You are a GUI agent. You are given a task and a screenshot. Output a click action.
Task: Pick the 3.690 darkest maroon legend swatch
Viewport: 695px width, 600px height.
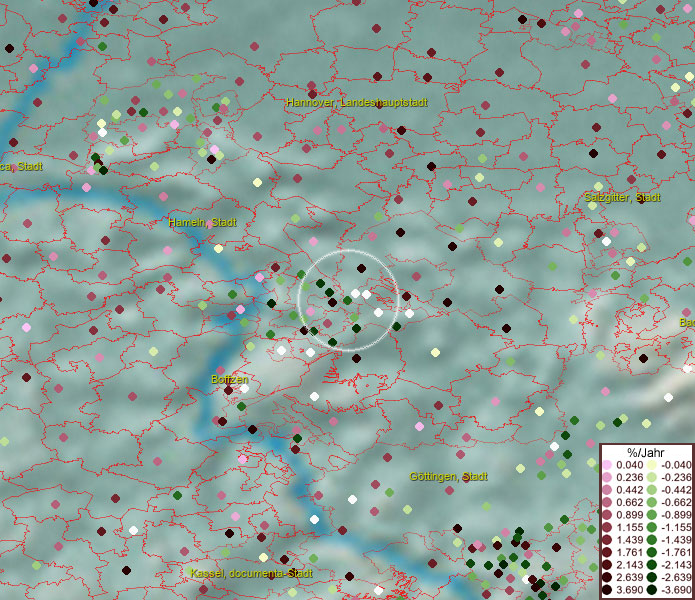[607, 591]
